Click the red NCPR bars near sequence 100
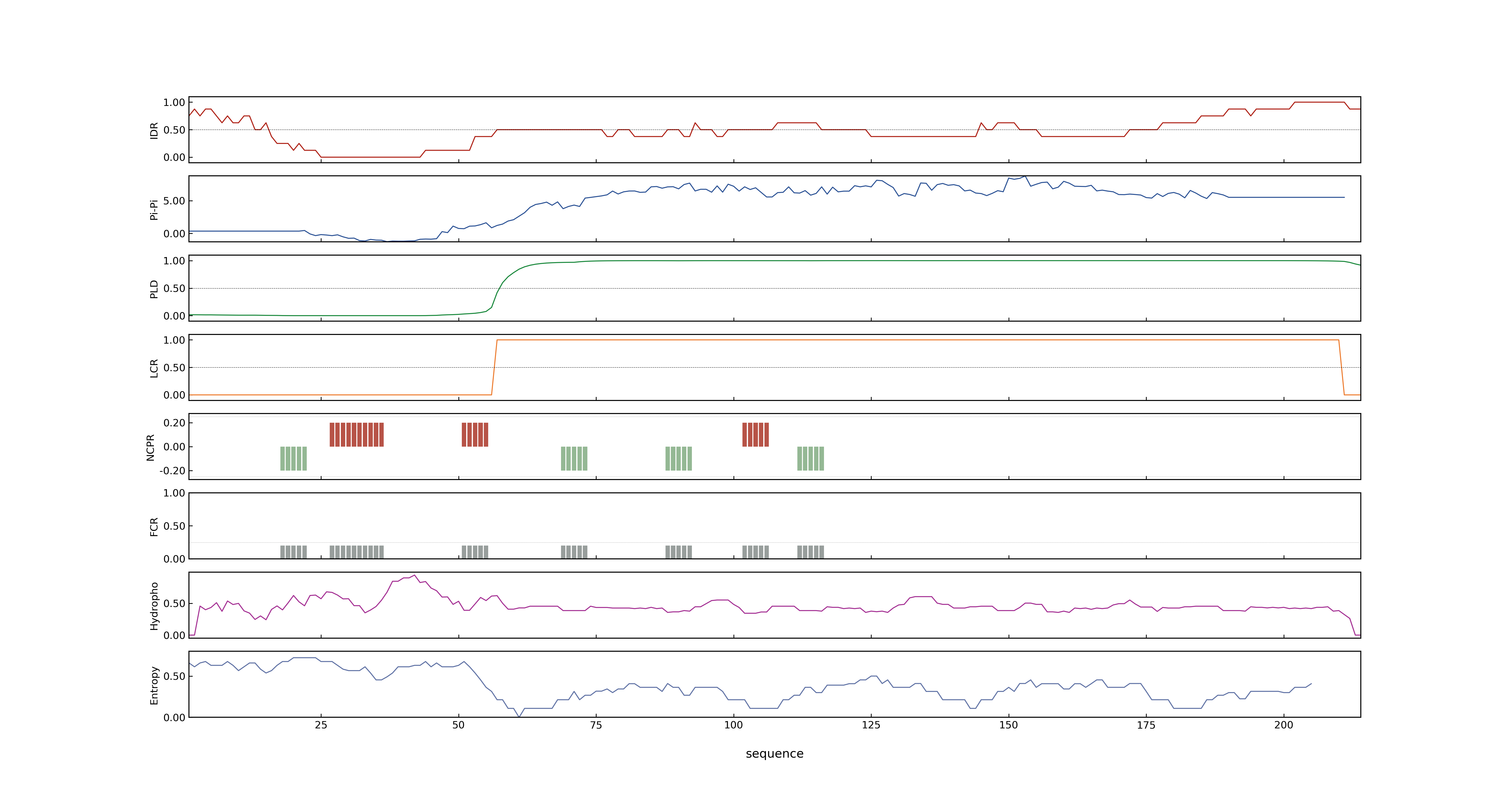Viewport: 1512px width, 806px height. (x=756, y=435)
